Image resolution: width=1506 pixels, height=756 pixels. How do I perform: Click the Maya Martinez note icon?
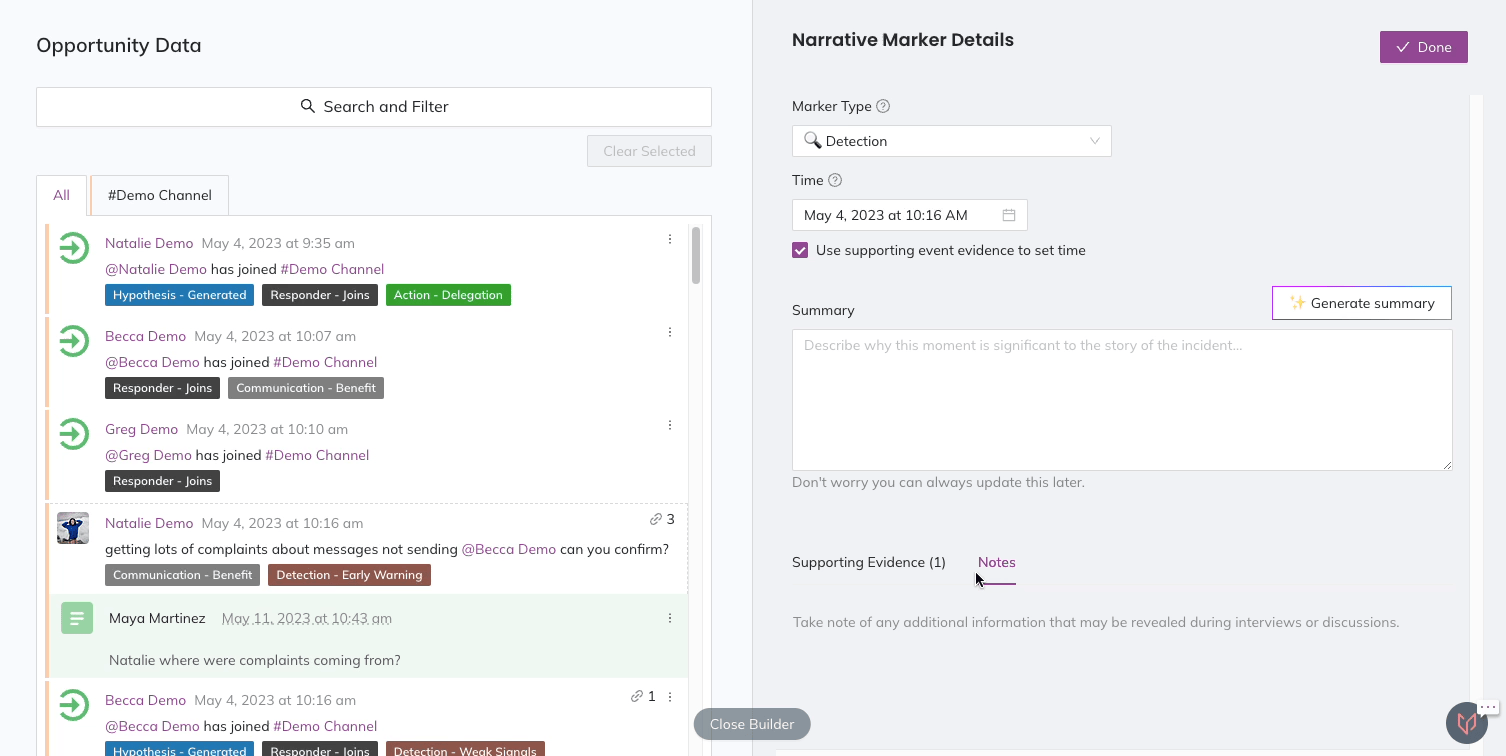tap(77, 618)
